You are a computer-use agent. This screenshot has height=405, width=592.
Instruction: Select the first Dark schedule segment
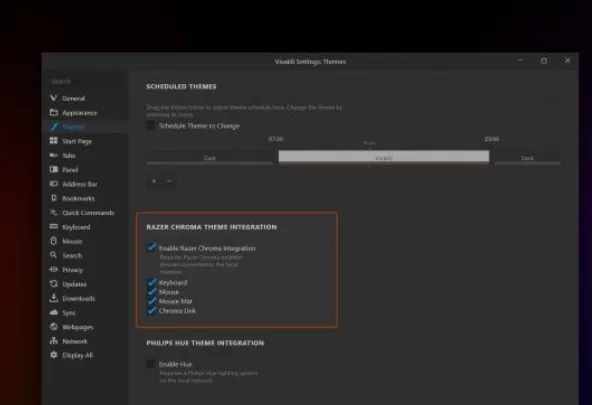[210, 157]
